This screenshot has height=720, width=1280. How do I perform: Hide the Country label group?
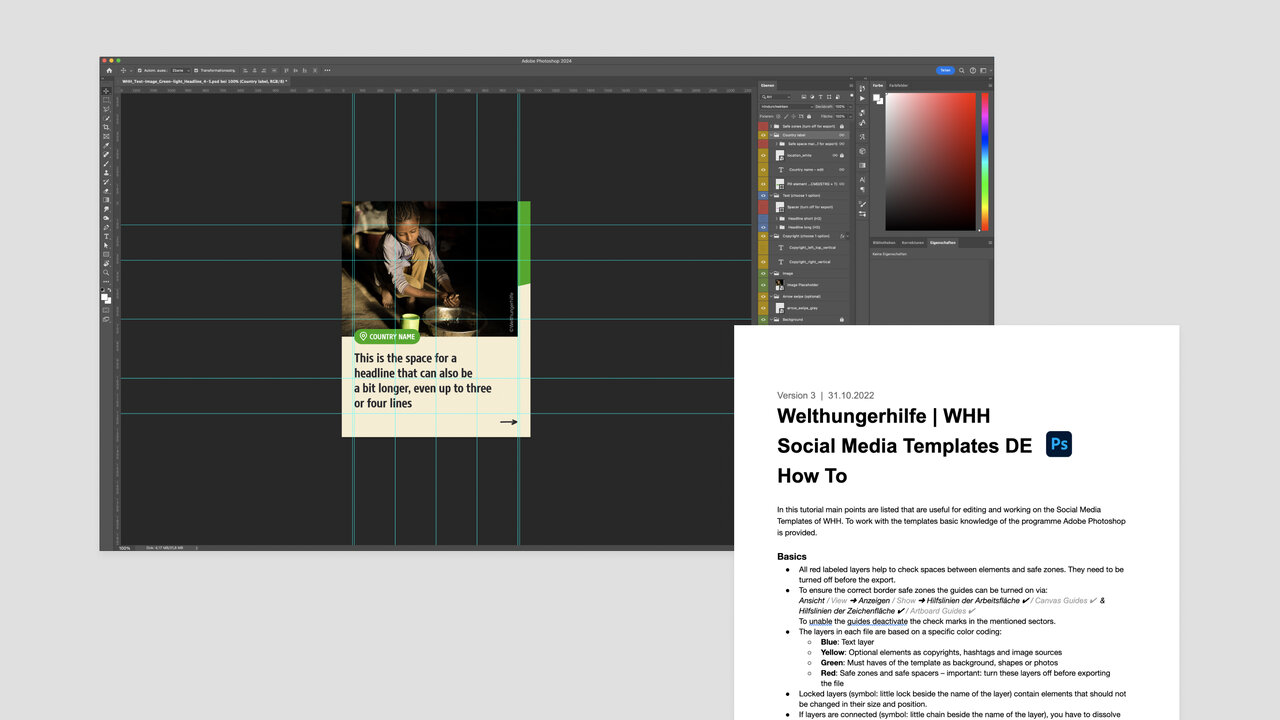pyautogui.click(x=763, y=135)
